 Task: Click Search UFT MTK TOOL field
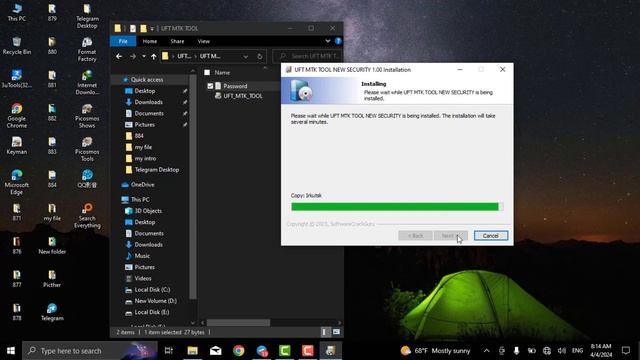[x=306, y=56]
